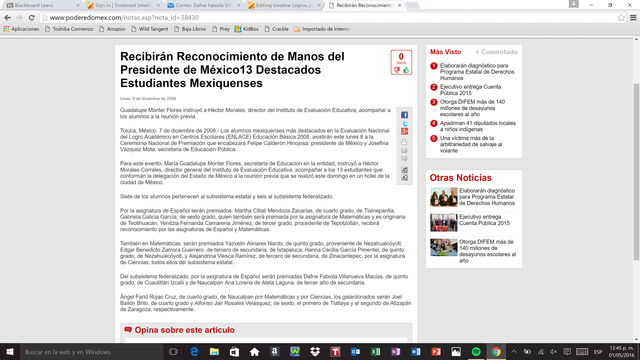
Task: Bookmark this page with the star
Action: (x=621, y=18)
